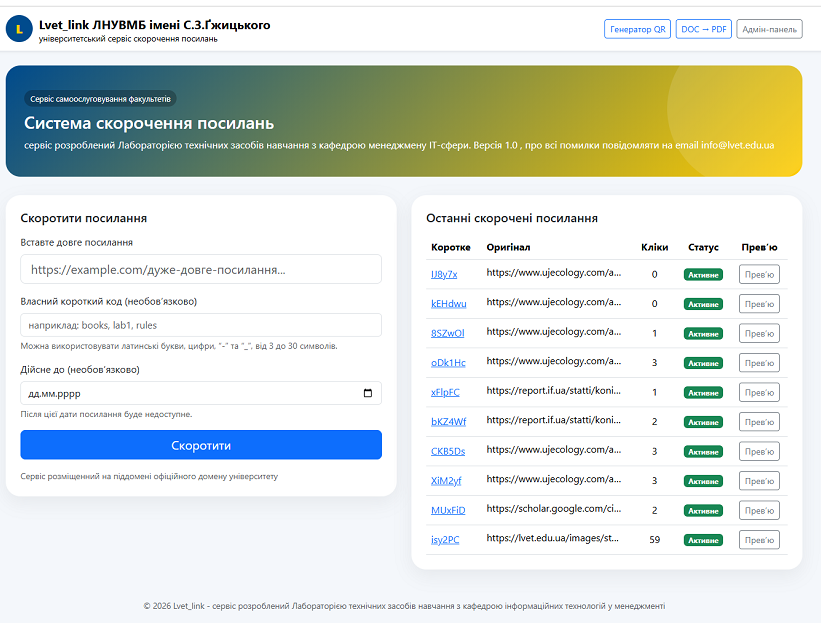
Task: Click the Lvet_link ЛНУВМБ site title
Action: [x=154, y=24]
